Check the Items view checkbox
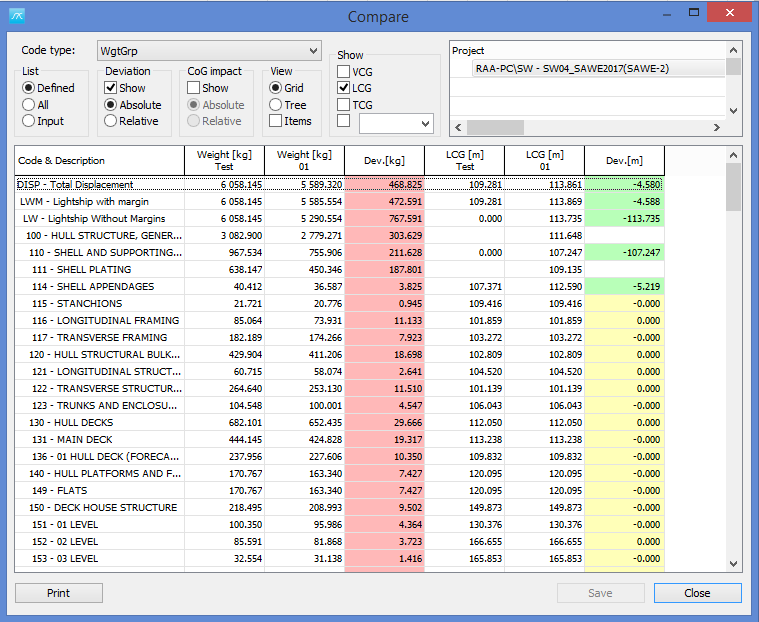The height and width of the screenshot is (622, 759). click(275, 121)
